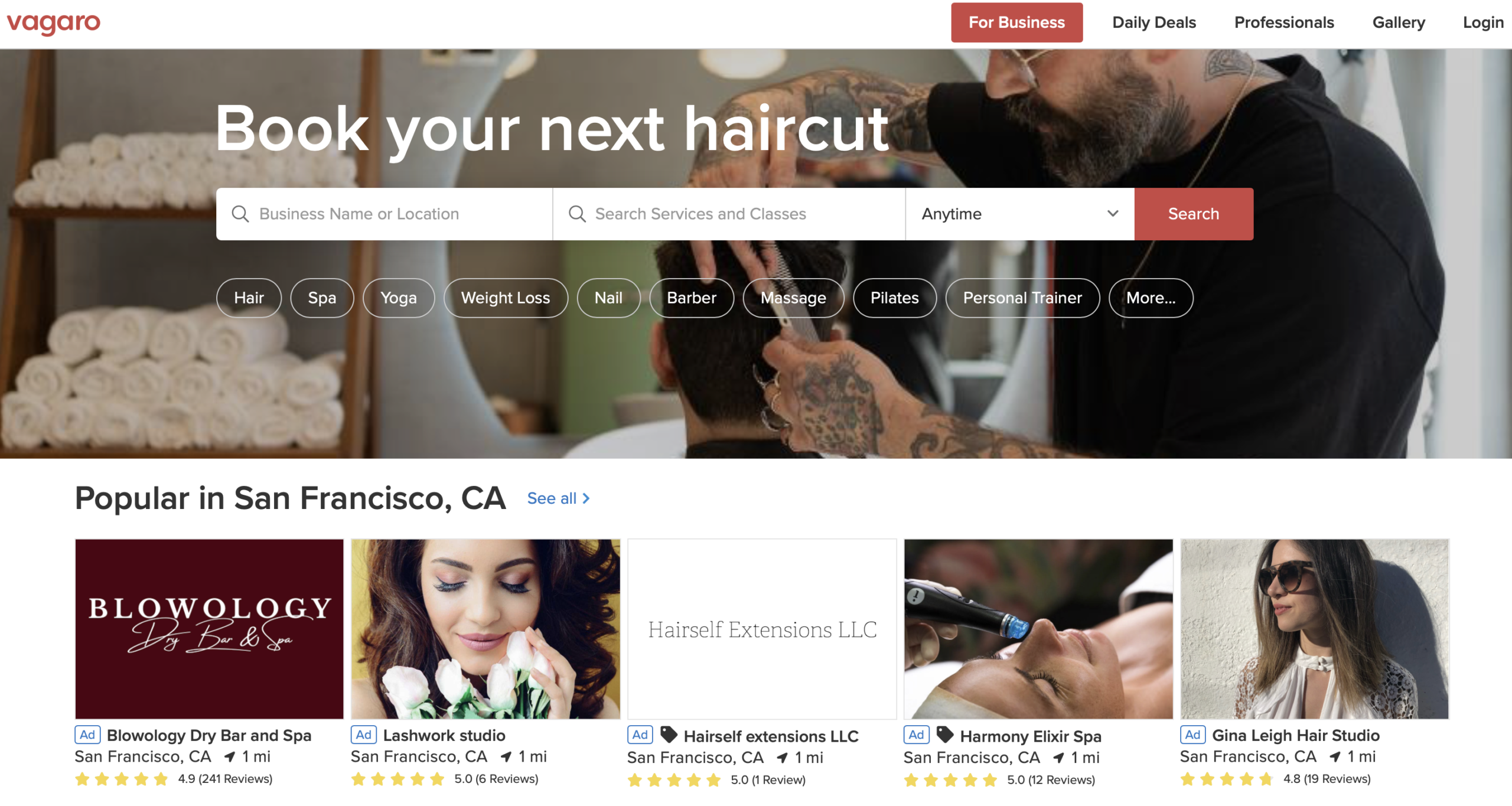The height and width of the screenshot is (806, 1512).
Task: Open Daily Deals in top navigation
Action: coord(1154,22)
